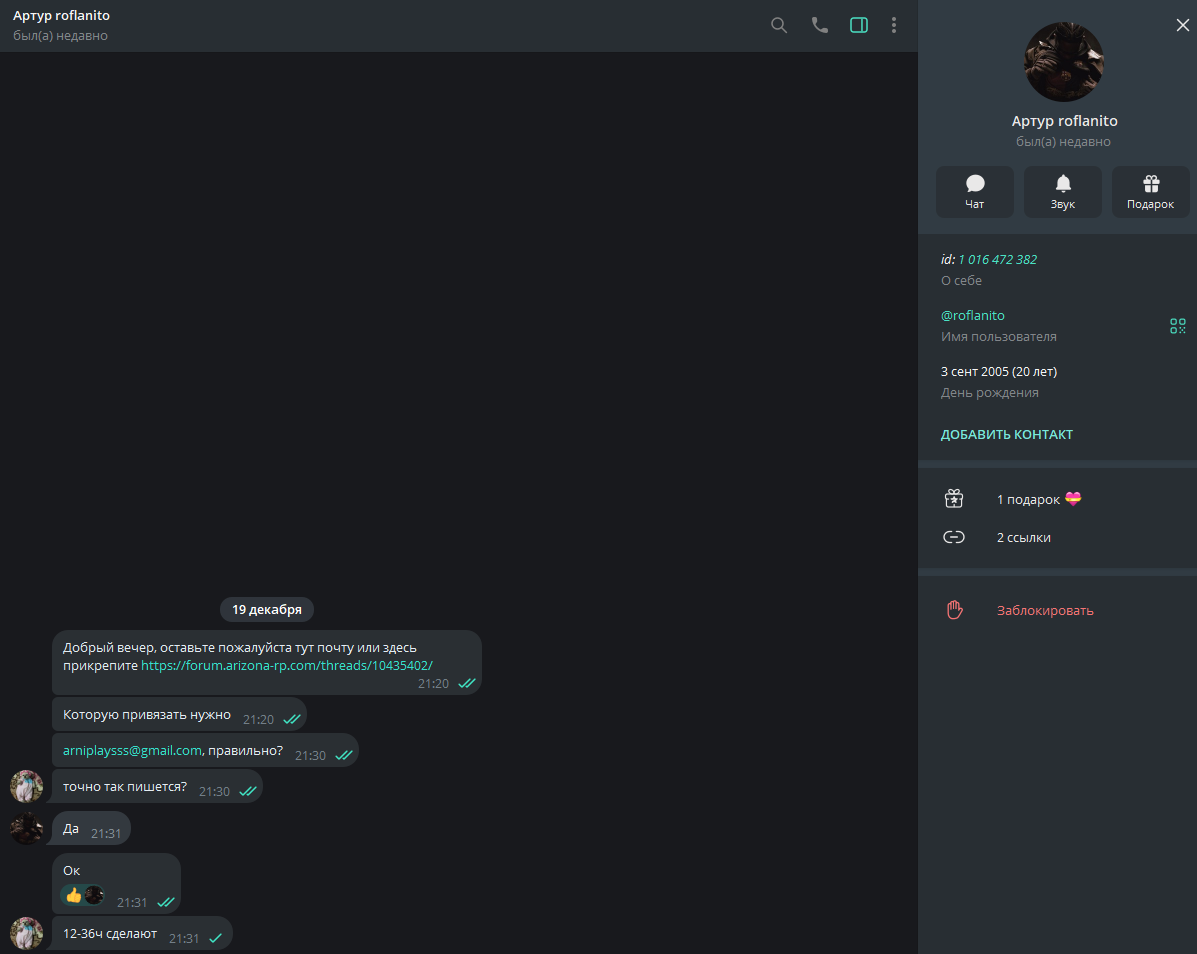Image resolution: width=1197 pixels, height=954 pixels.
Task: Send a gift via the Подарок button
Action: [x=1150, y=192]
